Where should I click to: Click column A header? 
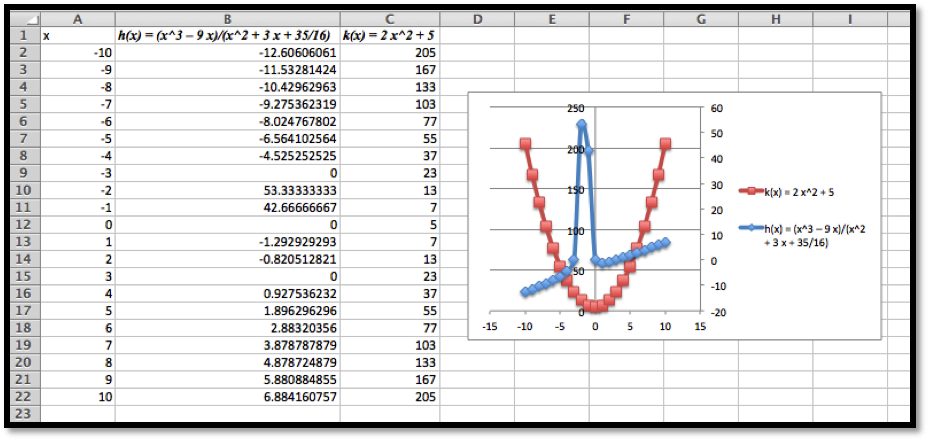pyautogui.click(x=77, y=19)
